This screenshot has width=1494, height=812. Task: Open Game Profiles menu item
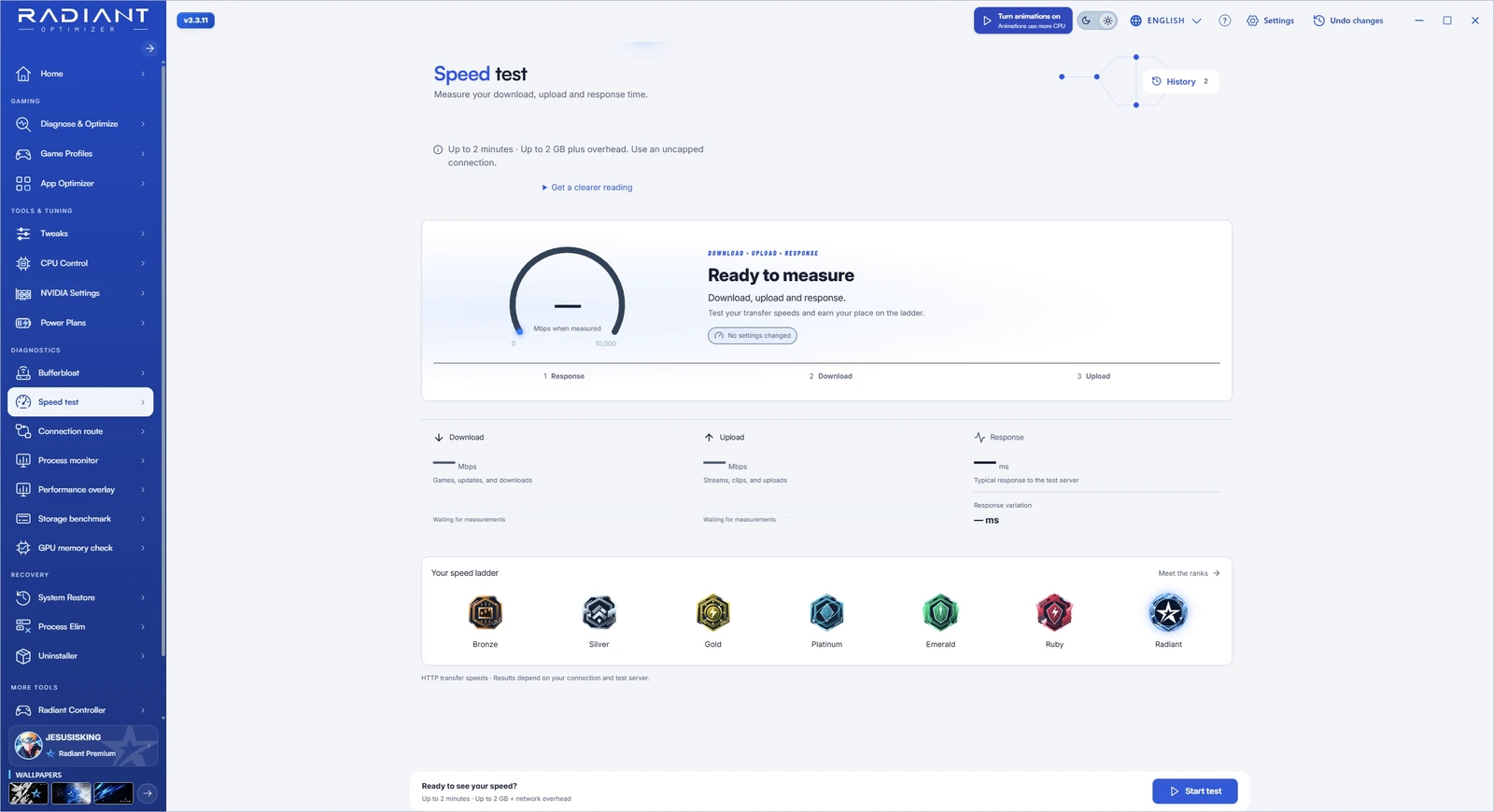pyautogui.click(x=80, y=154)
